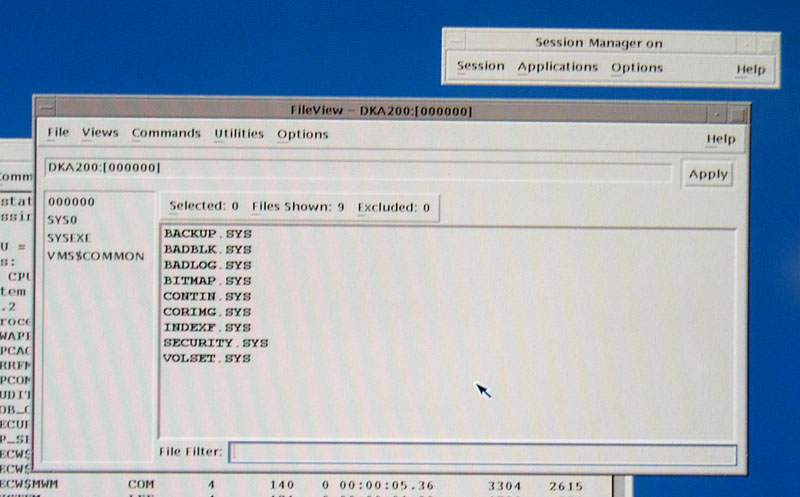Click the File Filter text field
The width and height of the screenshot is (800, 497).
pyautogui.click(x=482, y=453)
